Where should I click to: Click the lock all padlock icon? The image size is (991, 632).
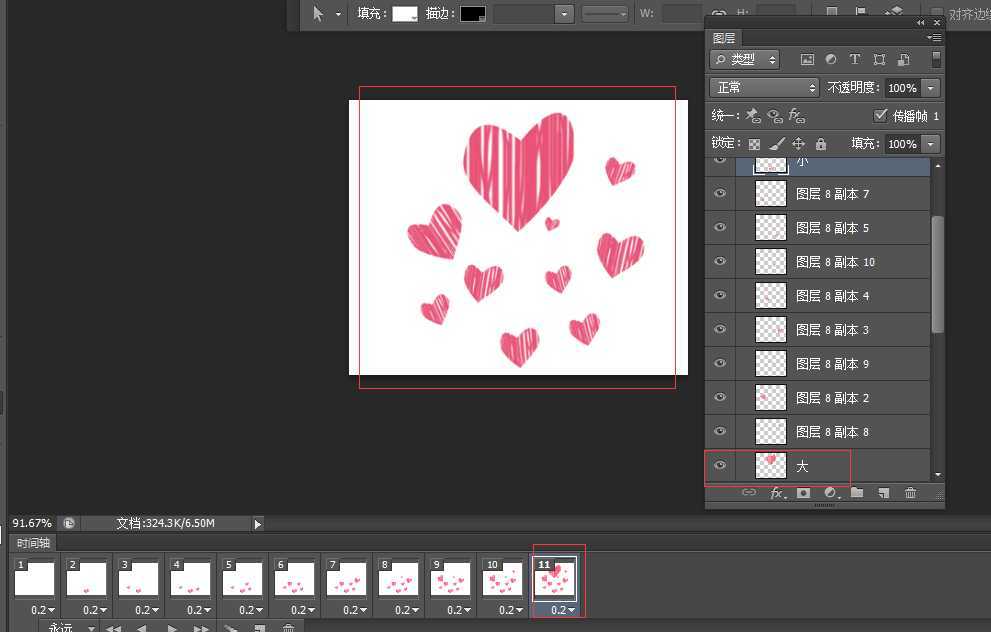pyautogui.click(x=821, y=144)
